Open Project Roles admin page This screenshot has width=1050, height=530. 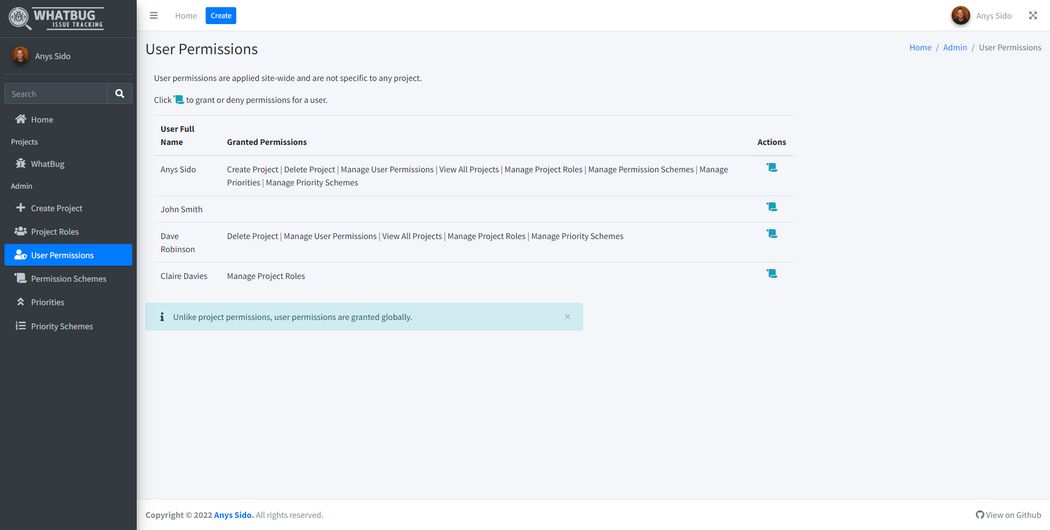tap(54, 232)
